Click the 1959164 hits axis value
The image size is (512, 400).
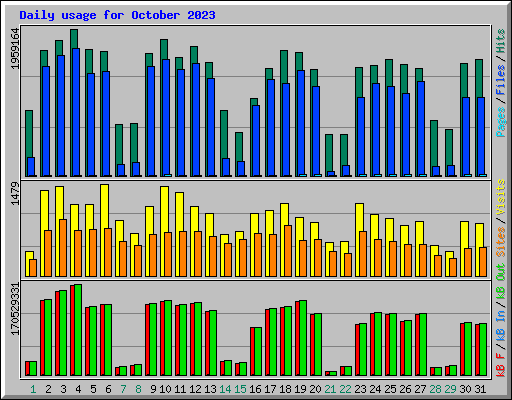15,49
